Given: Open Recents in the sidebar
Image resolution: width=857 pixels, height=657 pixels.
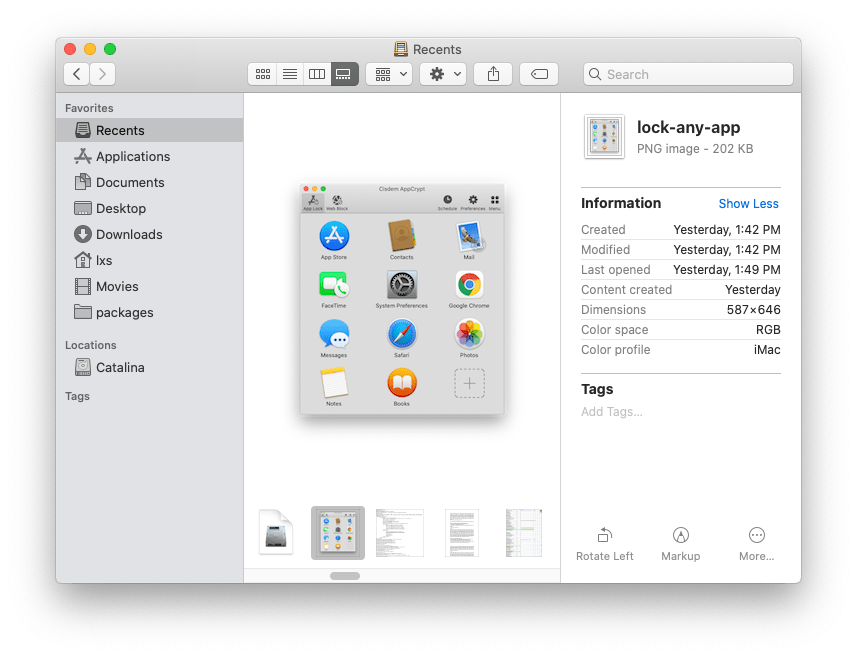Looking at the screenshot, I should point(149,130).
